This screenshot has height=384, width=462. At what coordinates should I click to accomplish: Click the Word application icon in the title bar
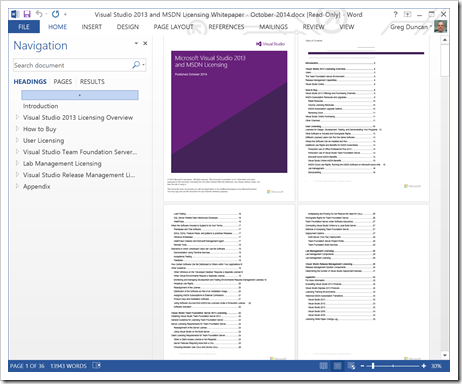(15, 14)
